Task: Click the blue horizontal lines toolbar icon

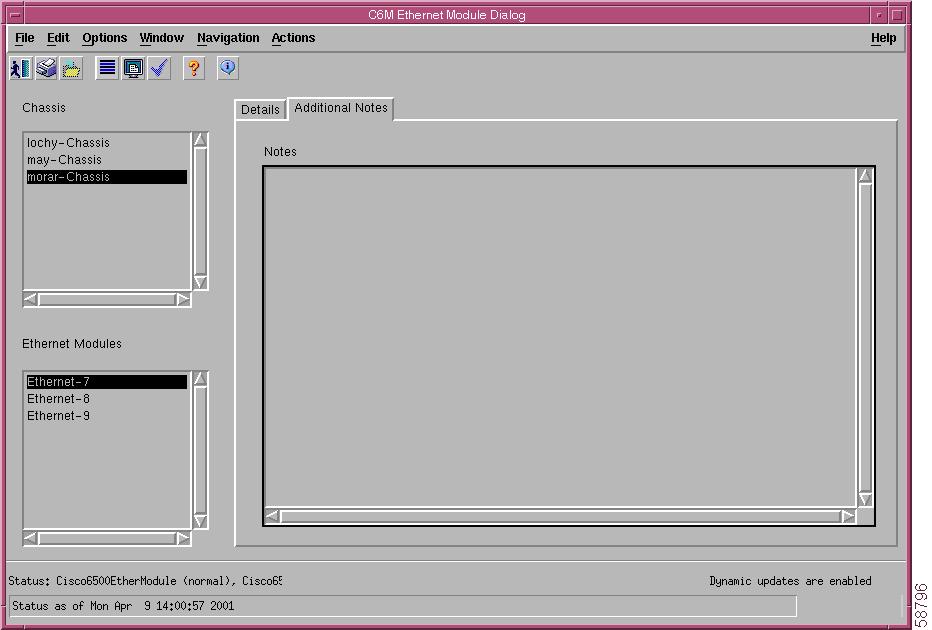Action: pos(107,69)
